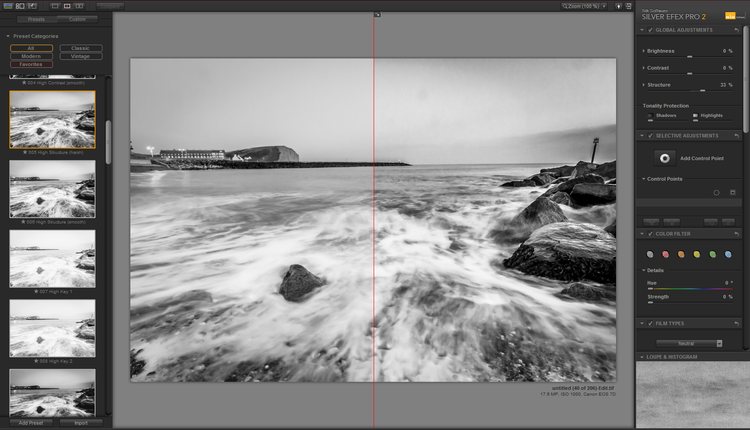This screenshot has width=750, height=430.
Task: Select the Modern preset category
Action: point(31,56)
